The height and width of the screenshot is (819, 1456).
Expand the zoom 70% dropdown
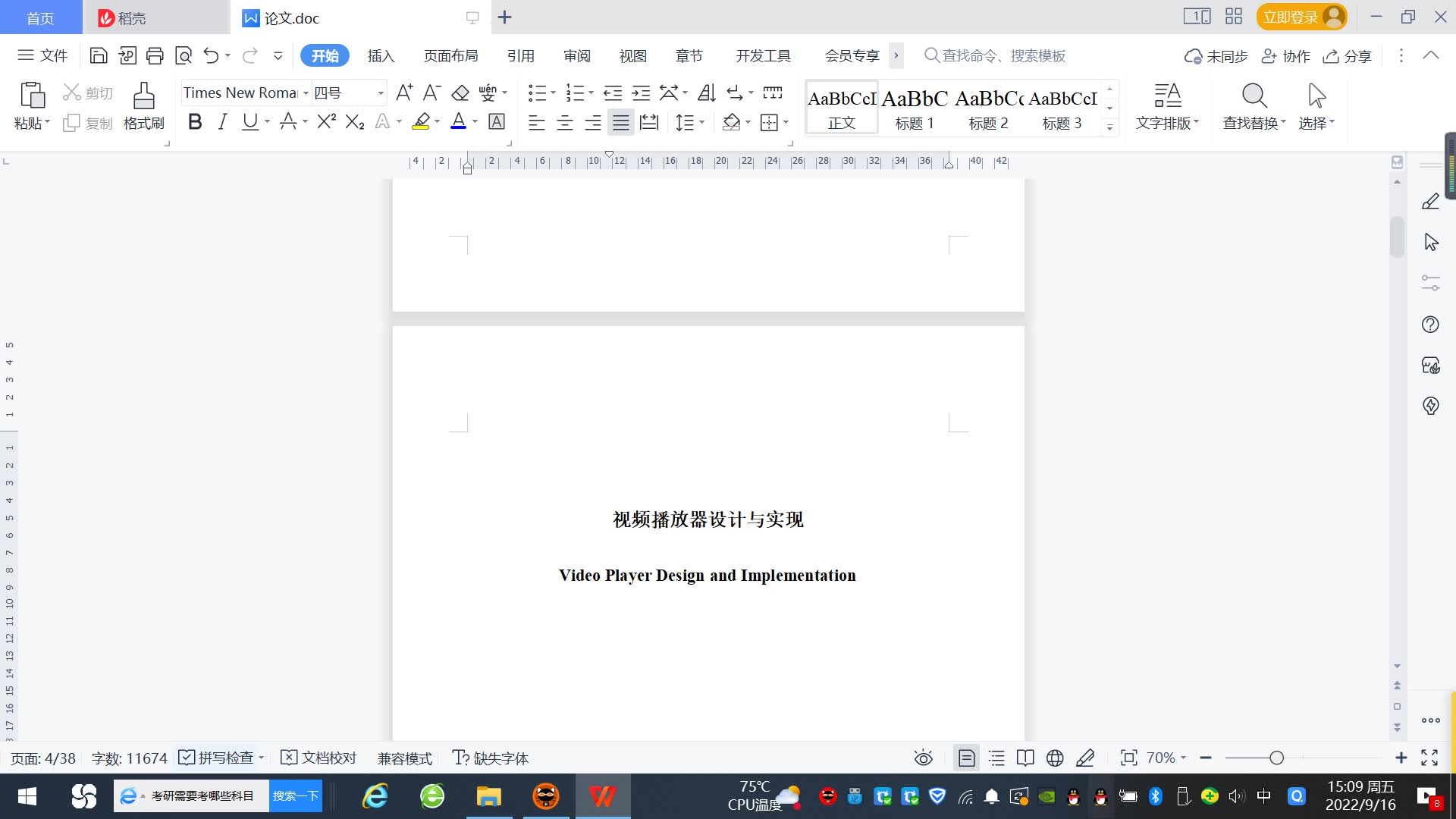pyautogui.click(x=1183, y=758)
